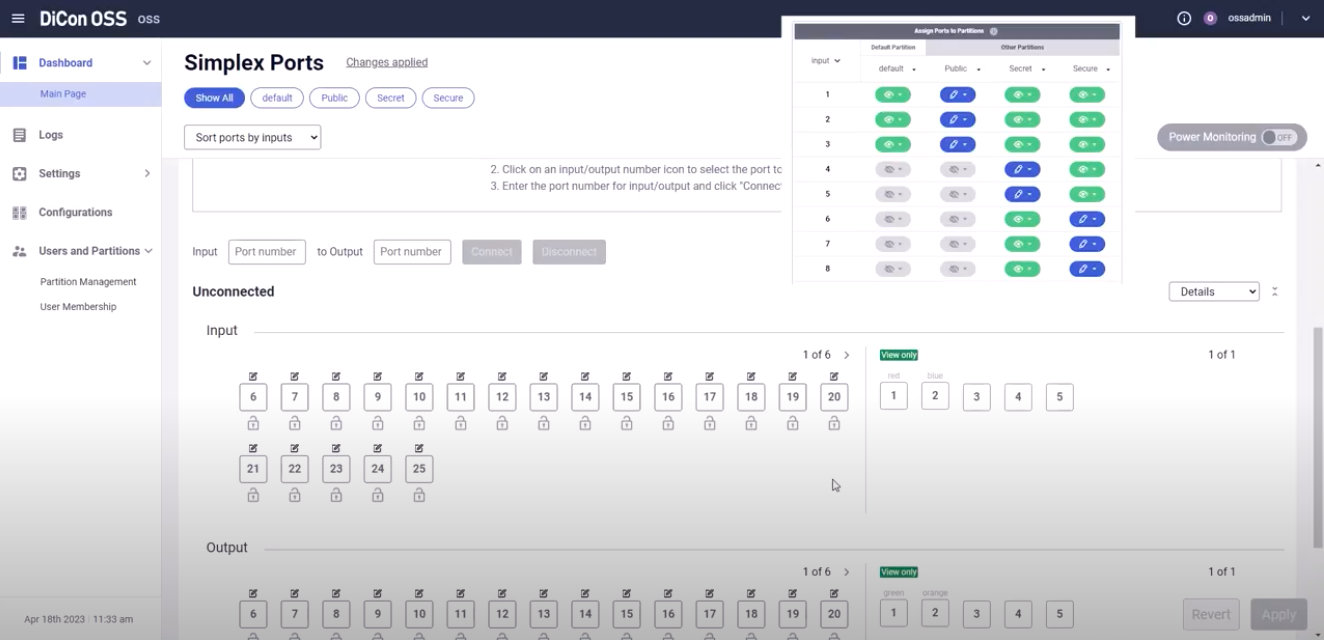
Task: Toggle the Power Monitoring switch
Action: [1277, 138]
